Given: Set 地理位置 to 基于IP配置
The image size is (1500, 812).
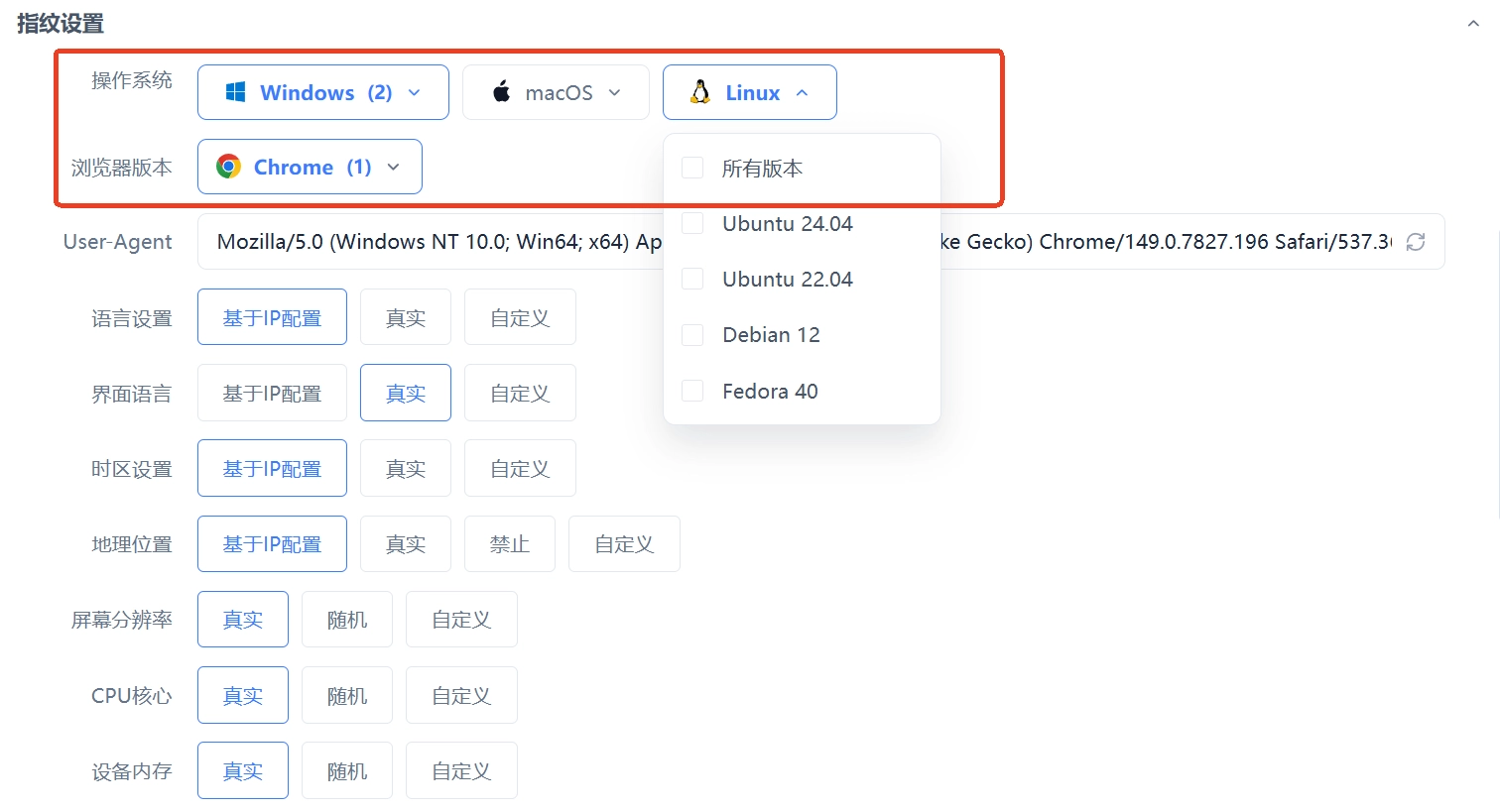Looking at the screenshot, I should (272, 543).
